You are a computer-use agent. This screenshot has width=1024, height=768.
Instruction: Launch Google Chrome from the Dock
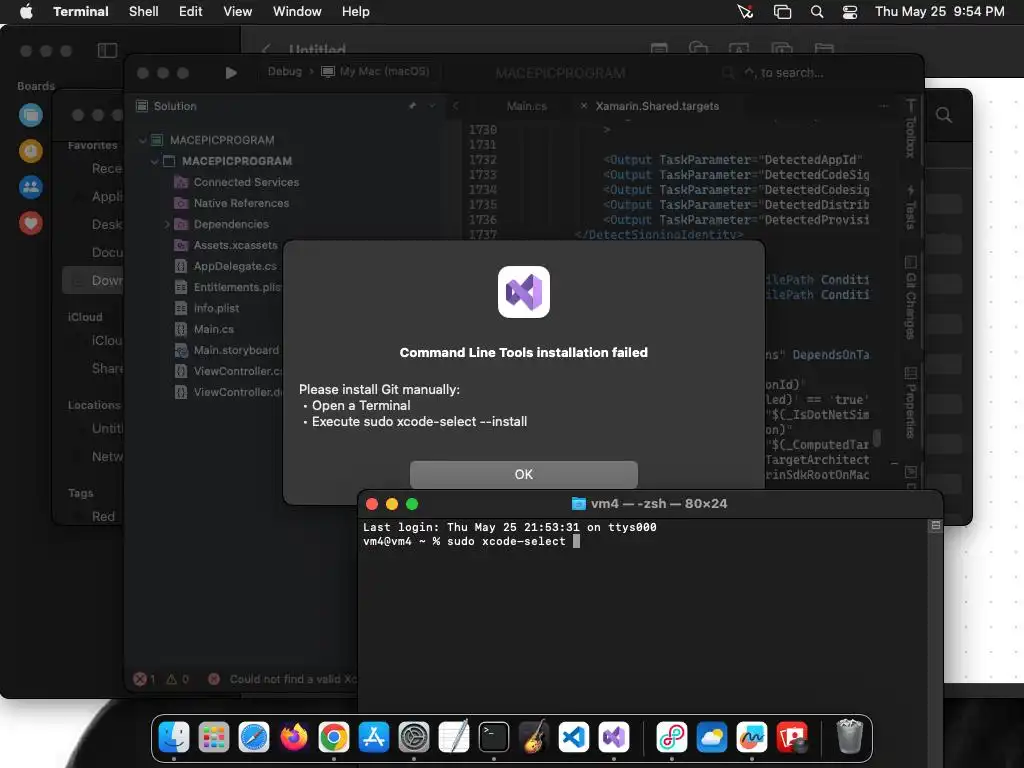(x=334, y=737)
